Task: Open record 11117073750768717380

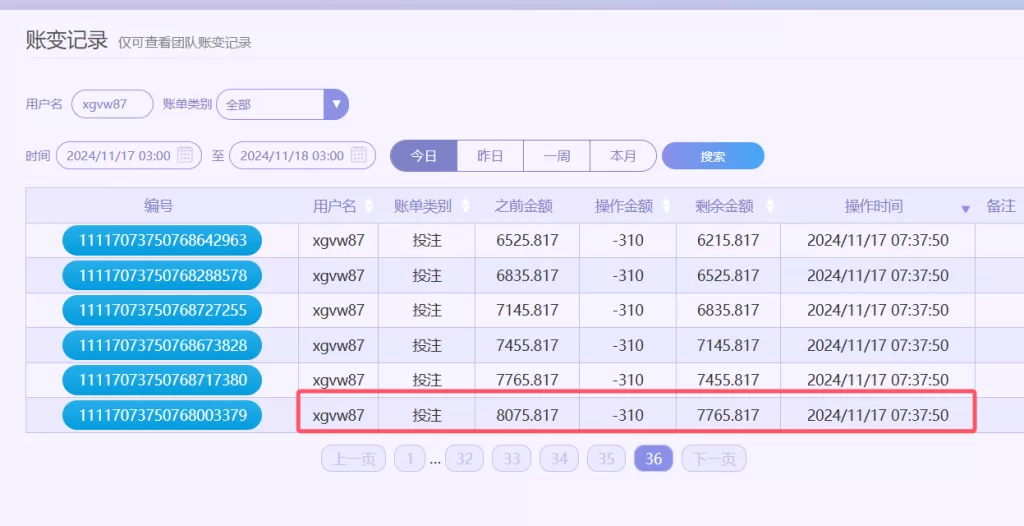Action: pos(162,380)
